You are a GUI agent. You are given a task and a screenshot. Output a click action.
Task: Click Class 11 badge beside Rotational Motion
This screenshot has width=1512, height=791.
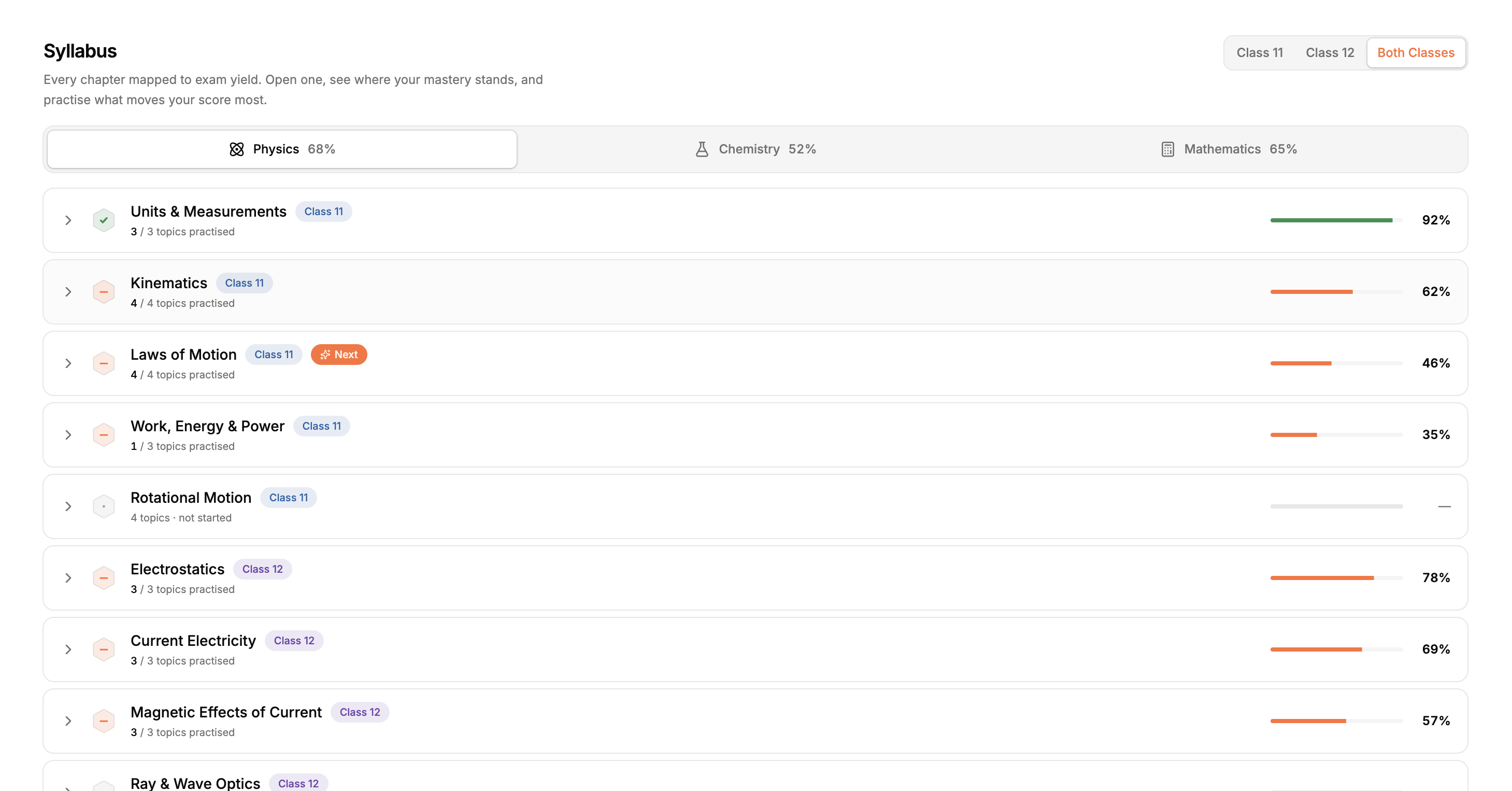coord(288,498)
